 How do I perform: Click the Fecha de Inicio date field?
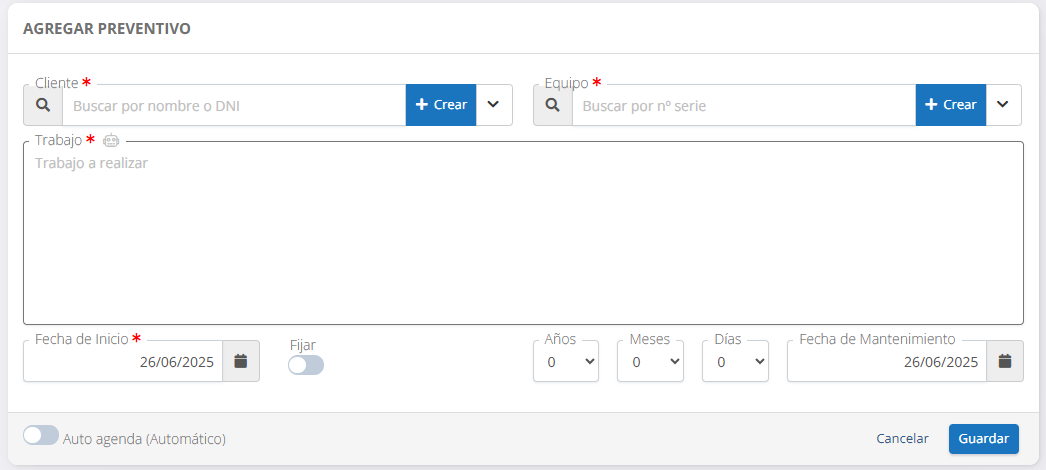[123, 362]
